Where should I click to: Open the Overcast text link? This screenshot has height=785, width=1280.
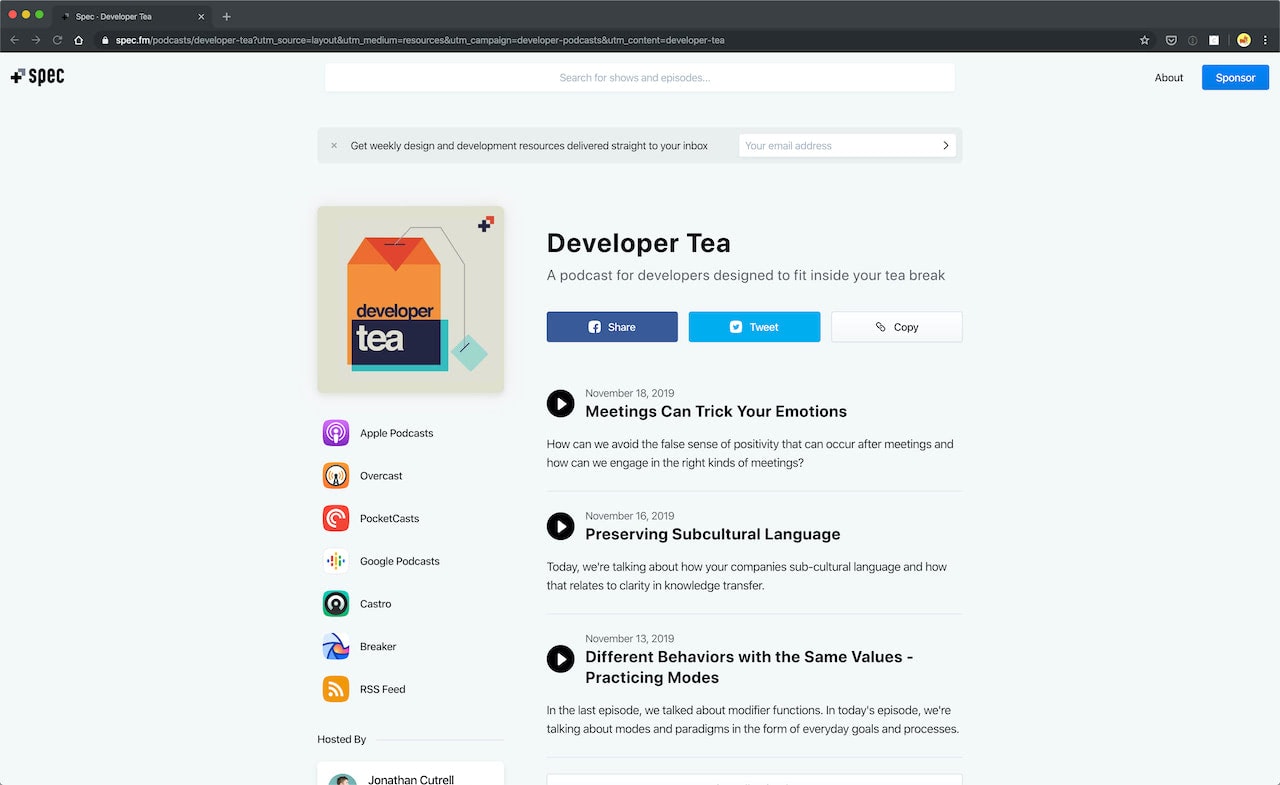[381, 476]
